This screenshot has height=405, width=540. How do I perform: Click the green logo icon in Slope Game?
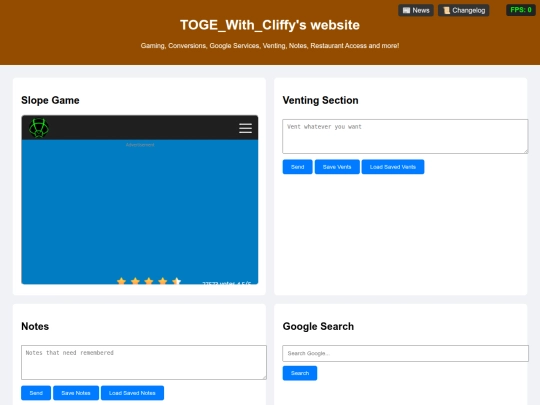pyautogui.click(x=39, y=128)
